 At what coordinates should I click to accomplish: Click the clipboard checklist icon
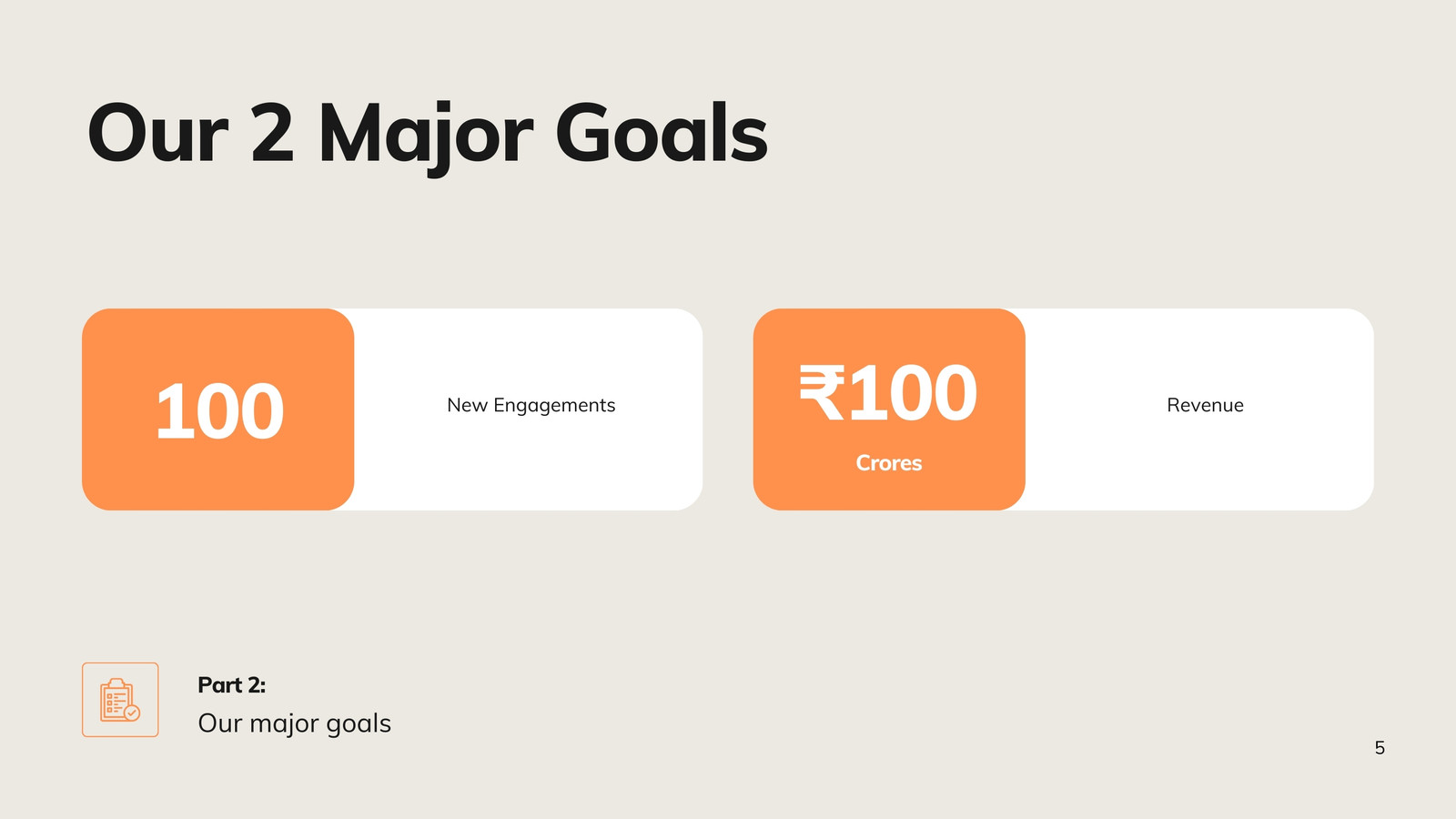coord(120,700)
